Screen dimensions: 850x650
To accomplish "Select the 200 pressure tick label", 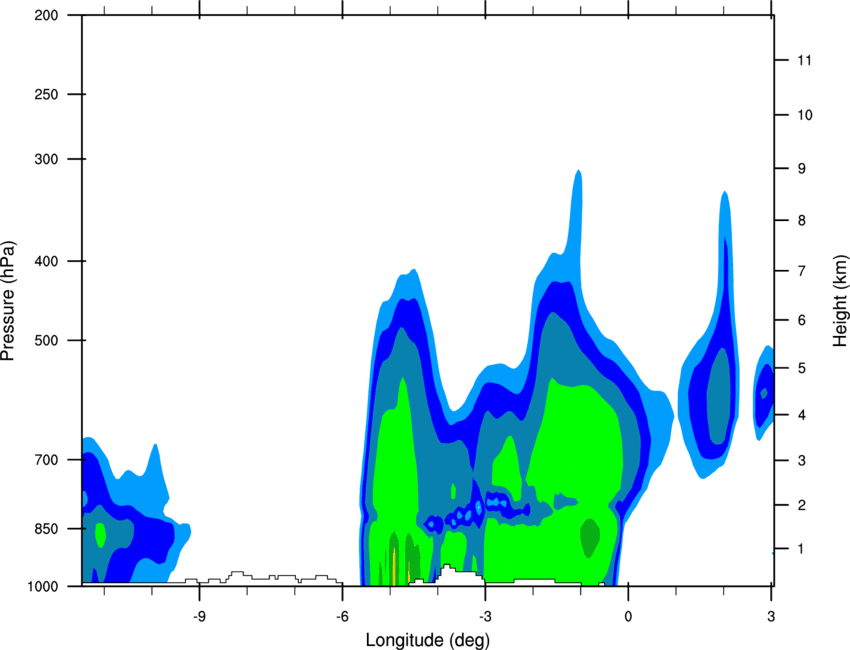I will 46,15.
